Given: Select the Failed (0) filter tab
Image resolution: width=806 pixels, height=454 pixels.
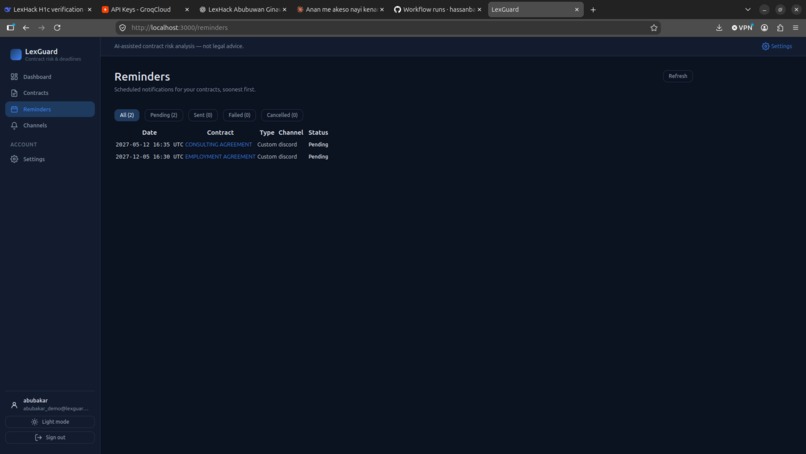Looking at the screenshot, I should pos(239,115).
